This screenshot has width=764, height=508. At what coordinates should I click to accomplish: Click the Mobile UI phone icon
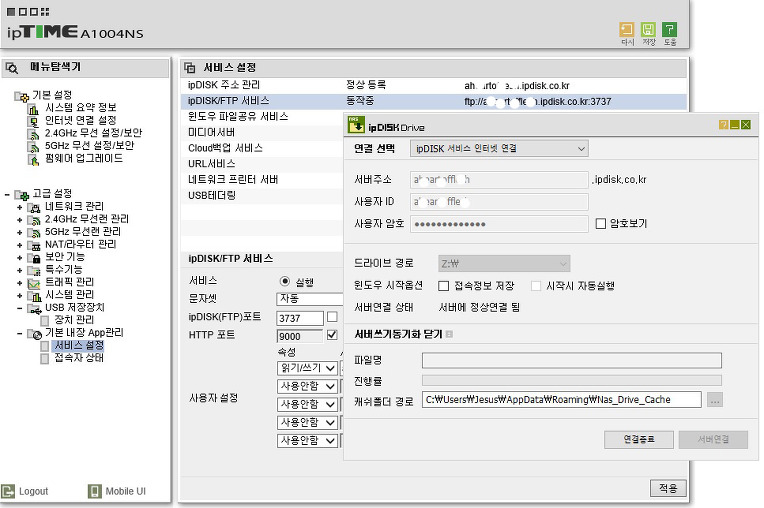coord(95,491)
